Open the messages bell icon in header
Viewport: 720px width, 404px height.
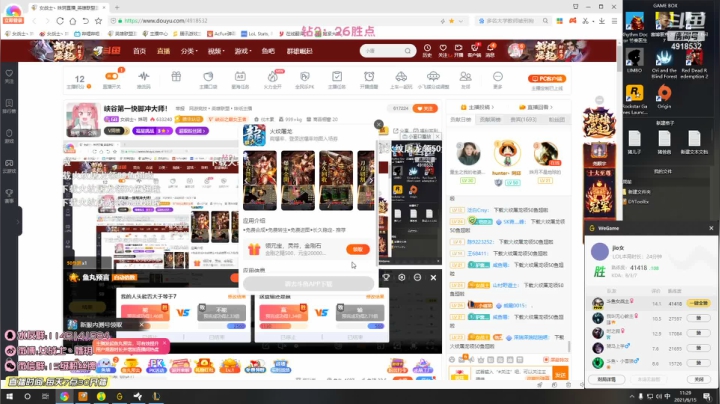(x=490, y=48)
